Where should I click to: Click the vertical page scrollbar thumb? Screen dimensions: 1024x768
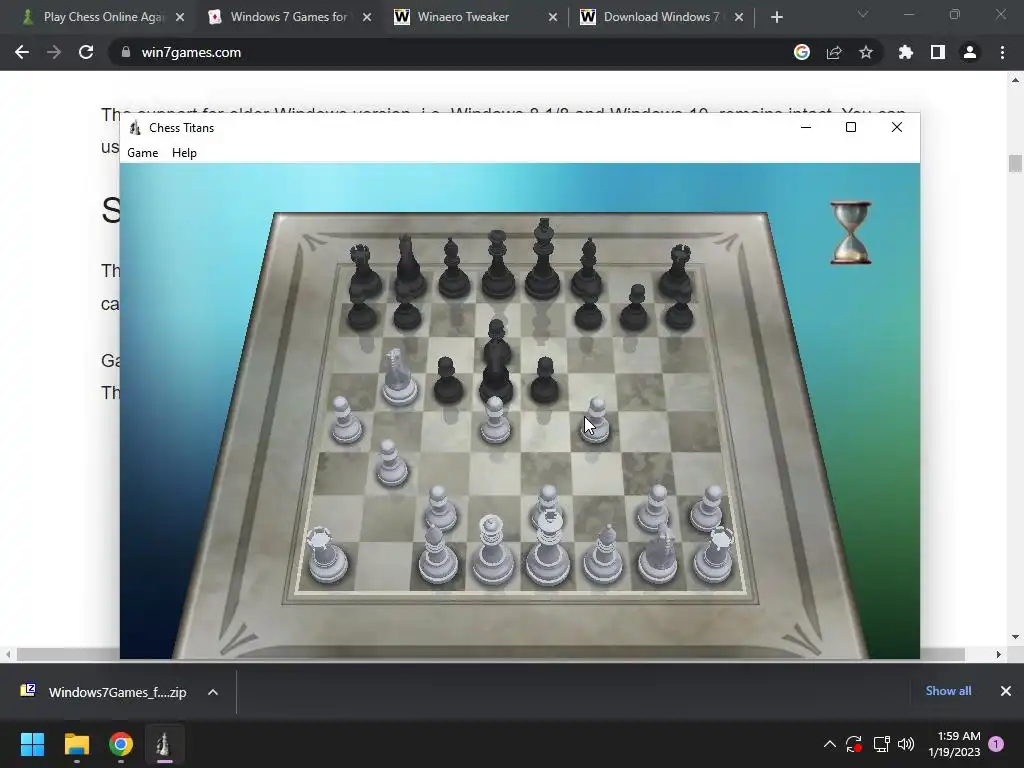pyautogui.click(x=1015, y=163)
